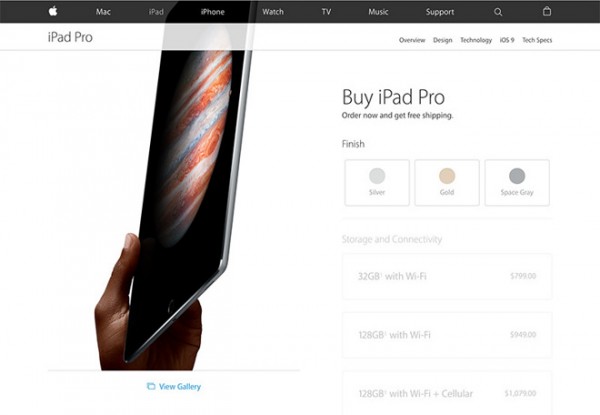The height and width of the screenshot is (415, 600).
Task: Choose the Space Gray finish option
Action: click(x=517, y=183)
